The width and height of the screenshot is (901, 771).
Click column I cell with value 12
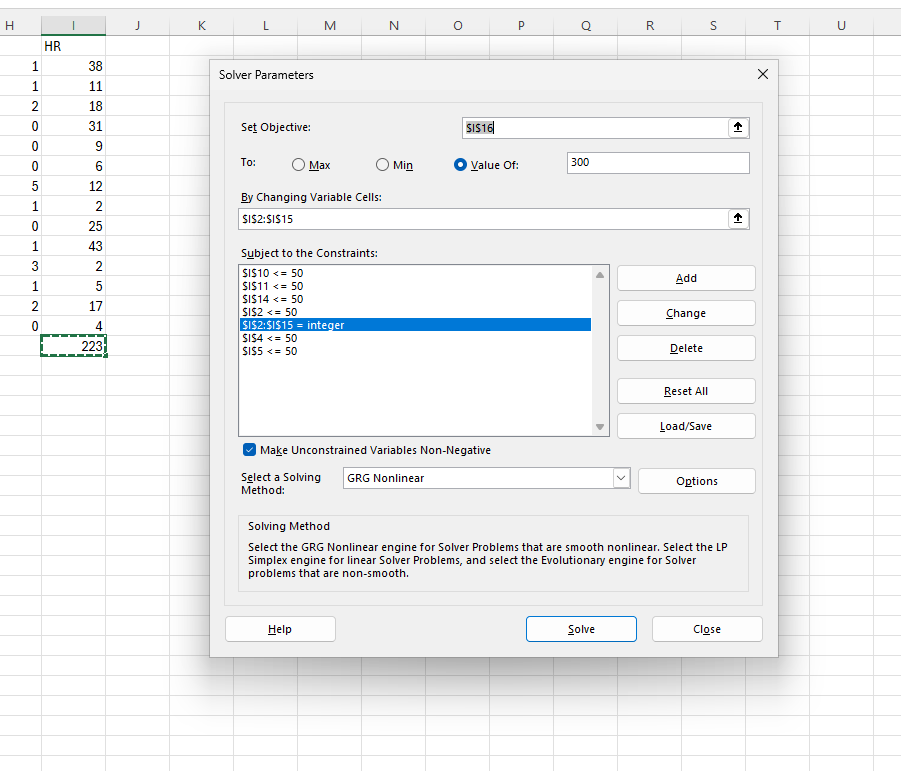[x=73, y=186]
